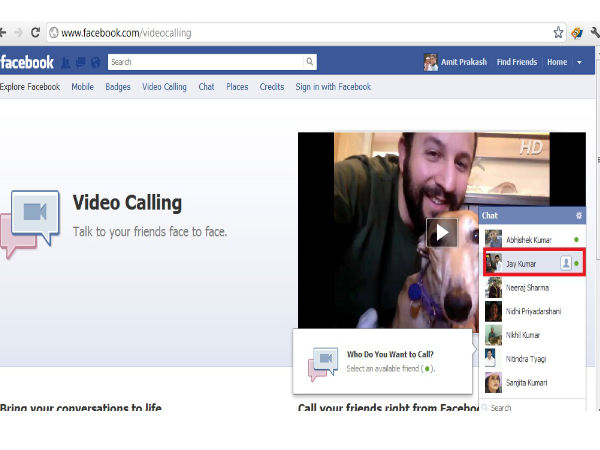Click the Chat panel header title

[490, 215]
